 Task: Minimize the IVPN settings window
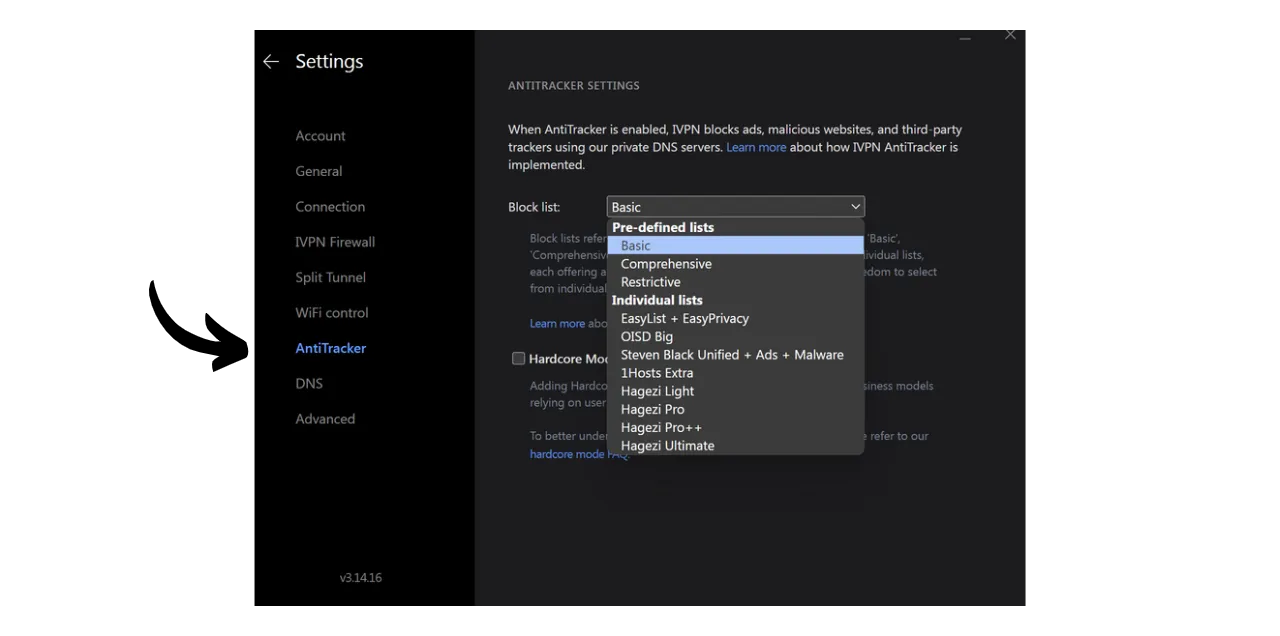(965, 37)
